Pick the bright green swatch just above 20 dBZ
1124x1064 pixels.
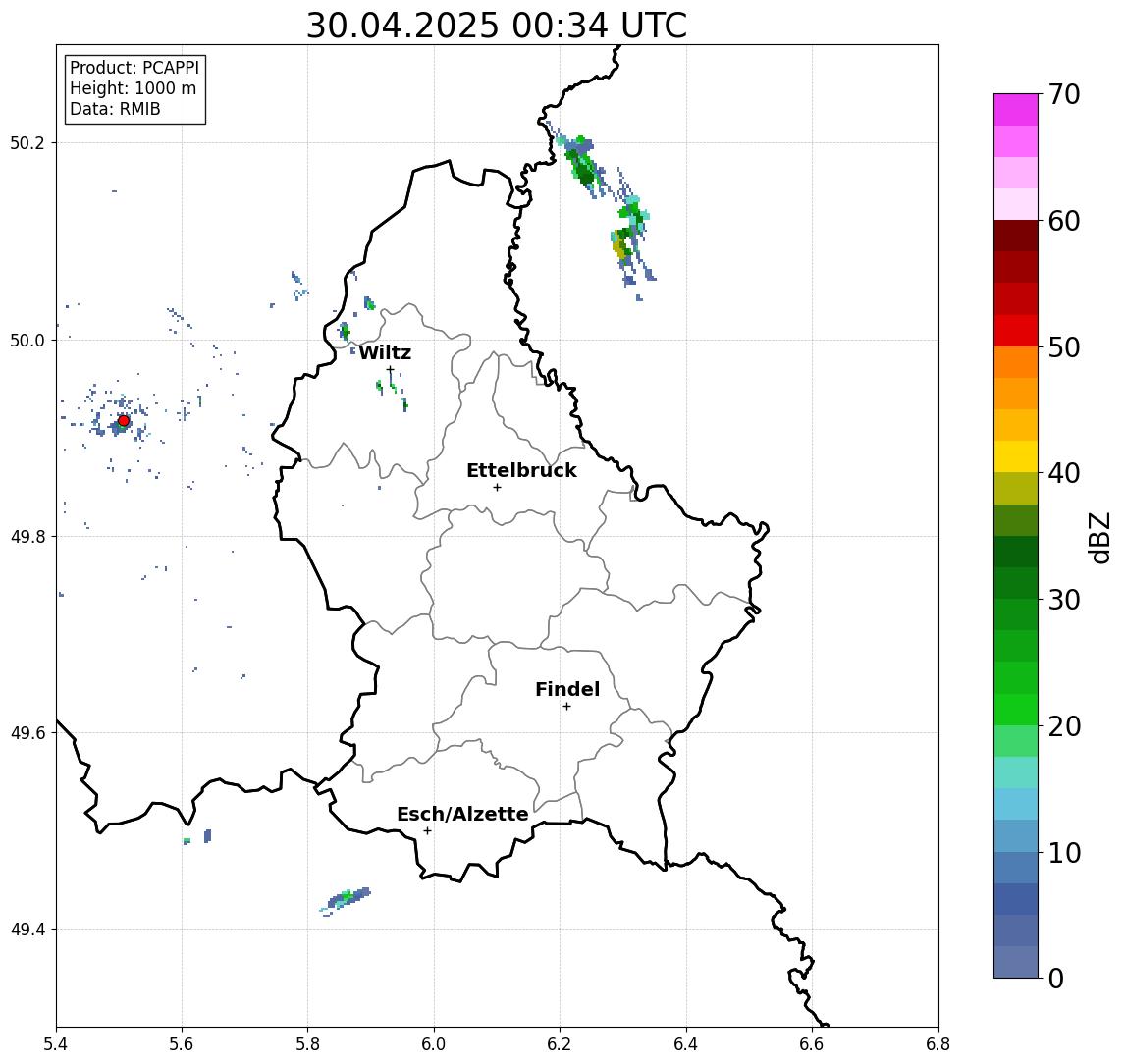tap(1015, 709)
